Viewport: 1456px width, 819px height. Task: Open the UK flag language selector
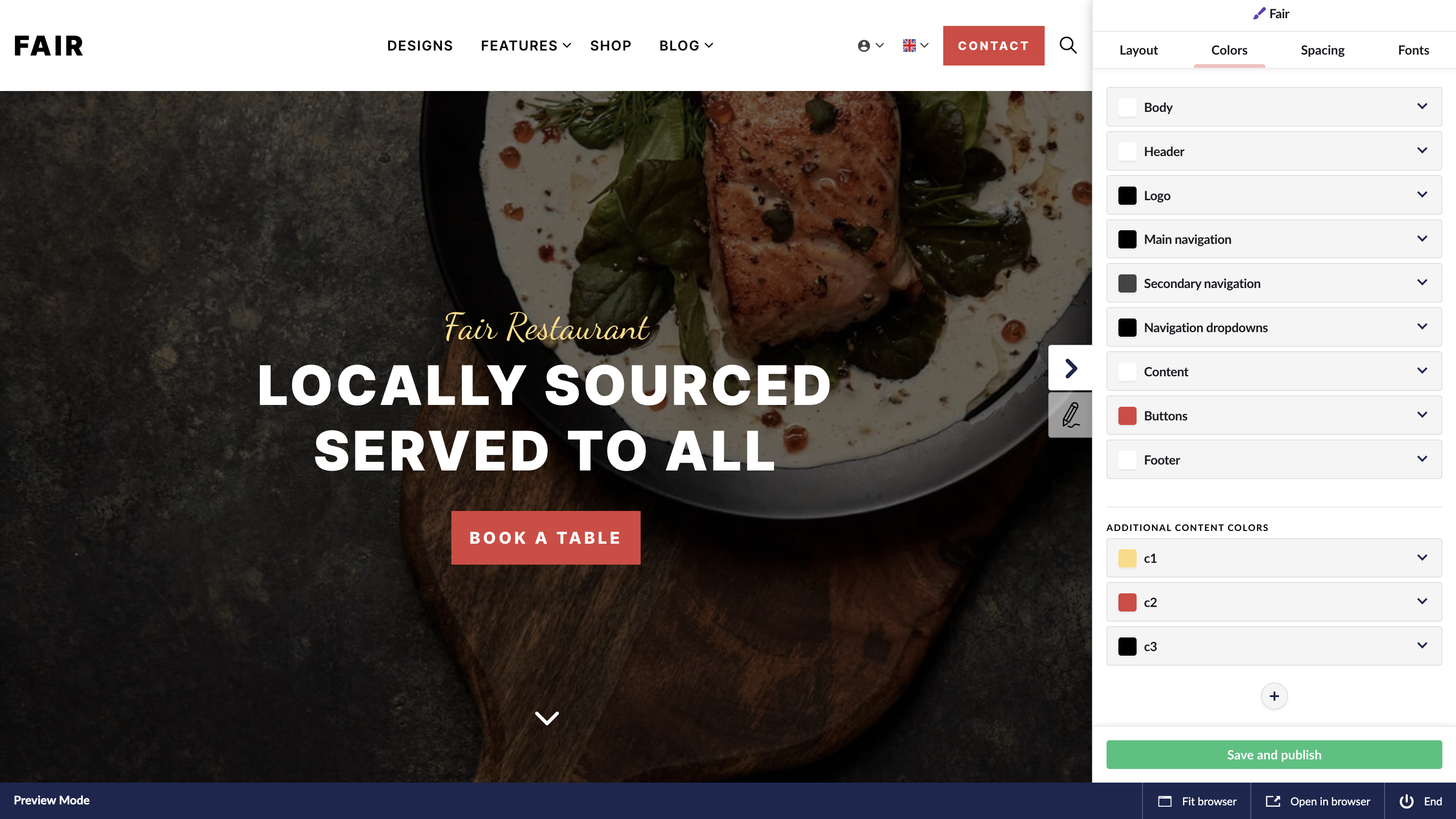[915, 46]
